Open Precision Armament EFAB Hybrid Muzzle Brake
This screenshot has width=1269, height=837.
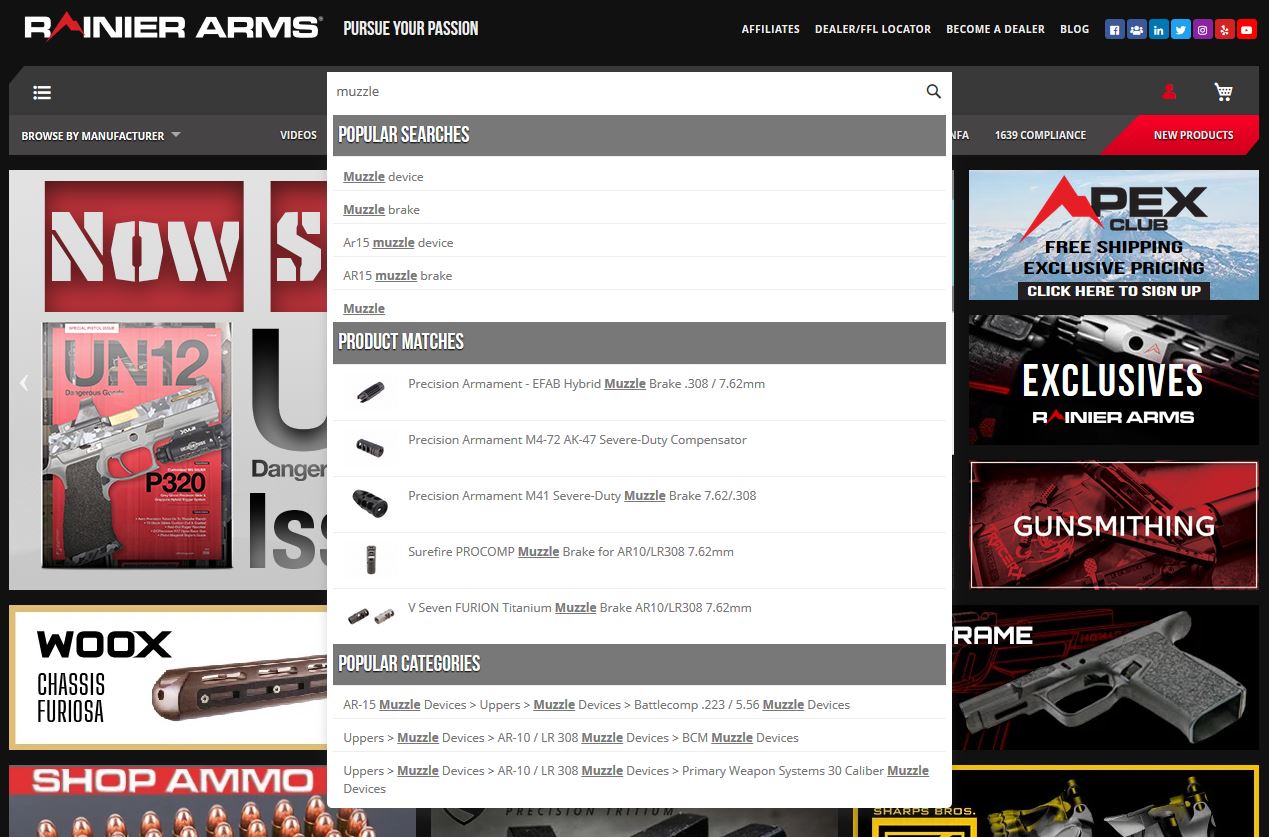[586, 383]
